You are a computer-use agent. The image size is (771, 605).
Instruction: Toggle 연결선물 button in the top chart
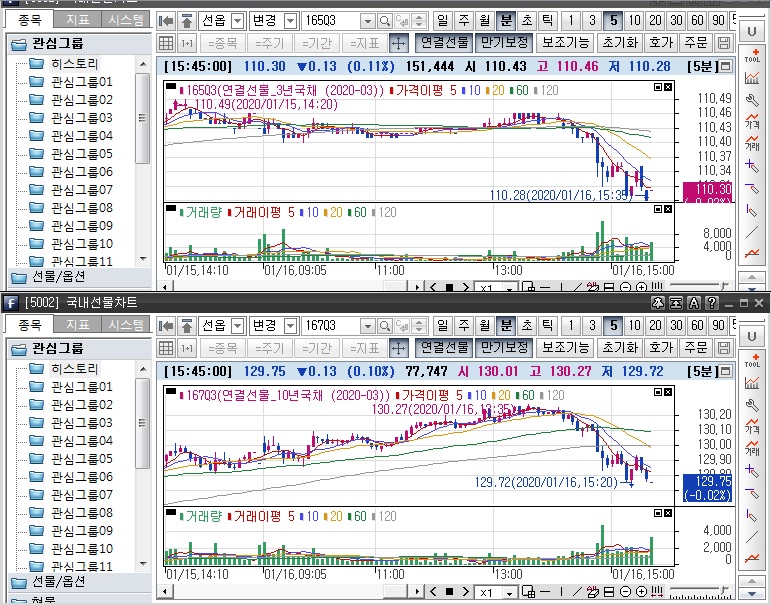click(x=441, y=43)
